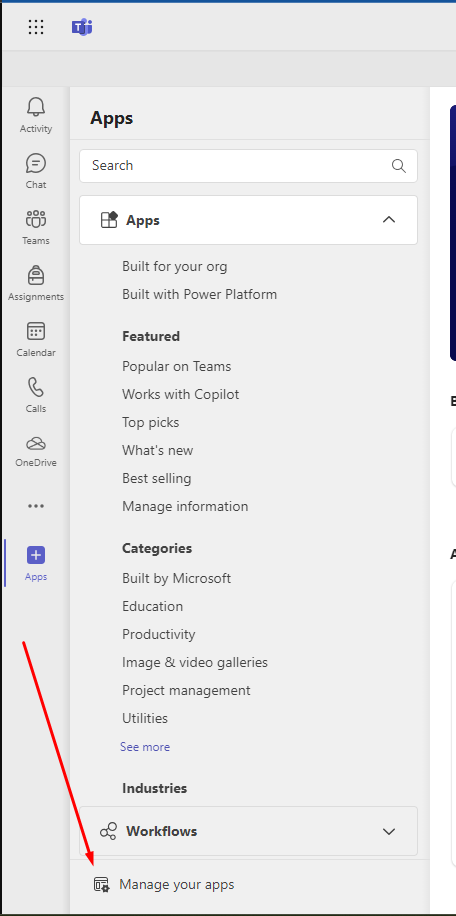456x916 pixels.
Task: Click the search magnifier icon
Action: (x=399, y=166)
